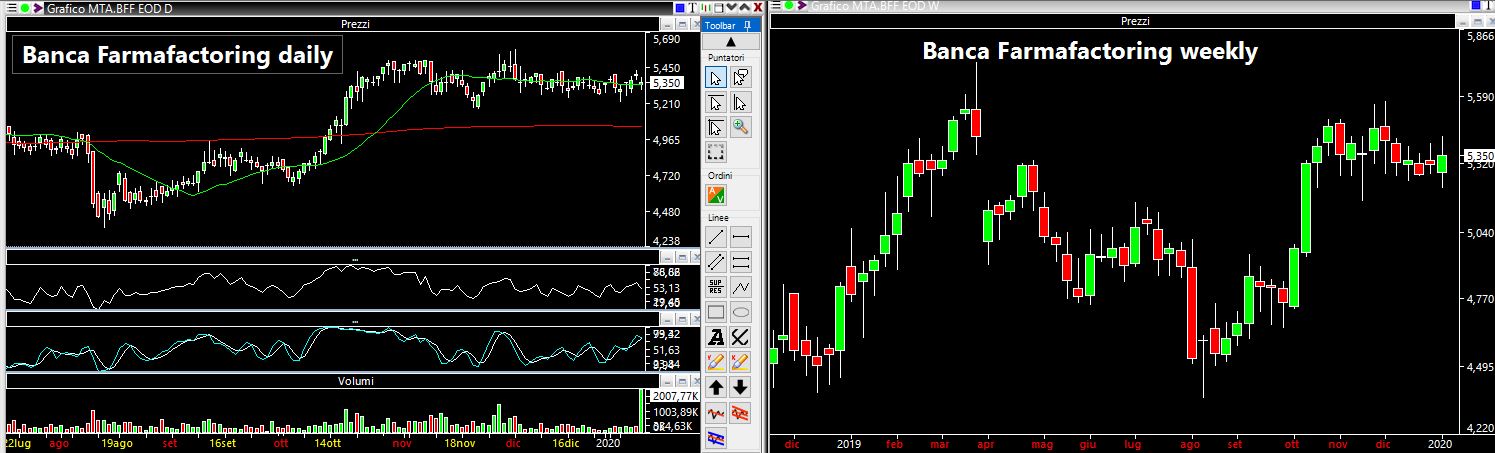
Task: Activate the SUP RES support-resistance tool
Action: (x=716, y=287)
